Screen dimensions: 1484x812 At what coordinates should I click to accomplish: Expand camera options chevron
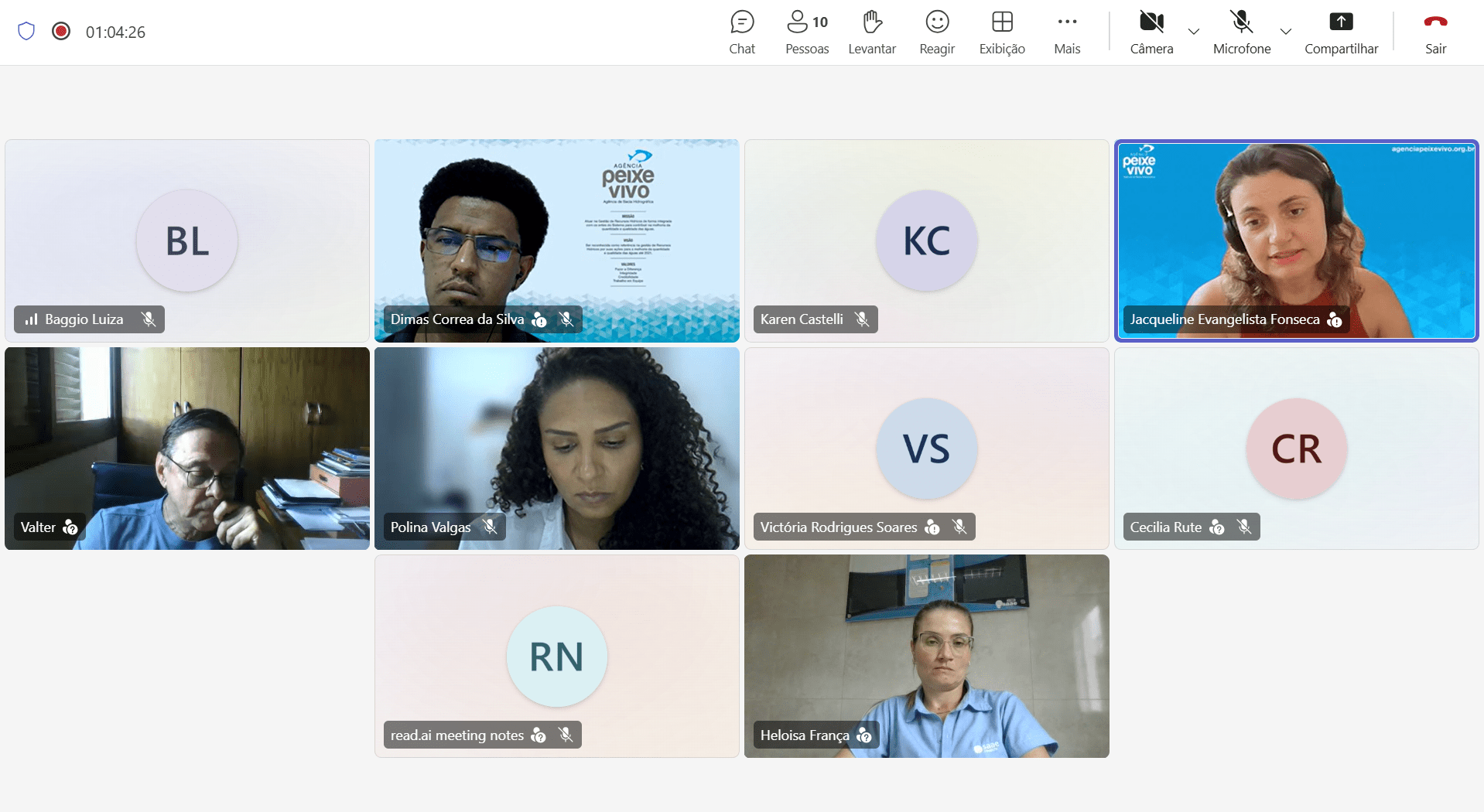pyautogui.click(x=1194, y=32)
